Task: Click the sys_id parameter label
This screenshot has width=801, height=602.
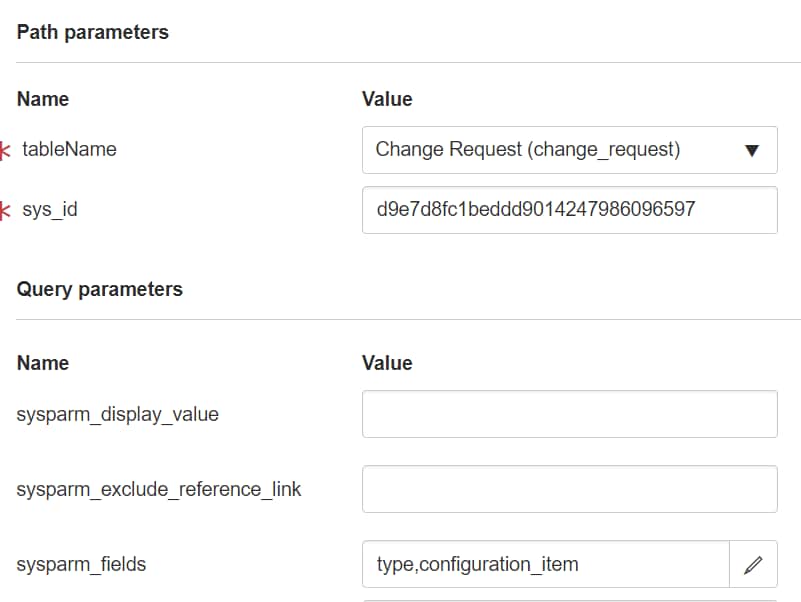Action: click(49, 210)
